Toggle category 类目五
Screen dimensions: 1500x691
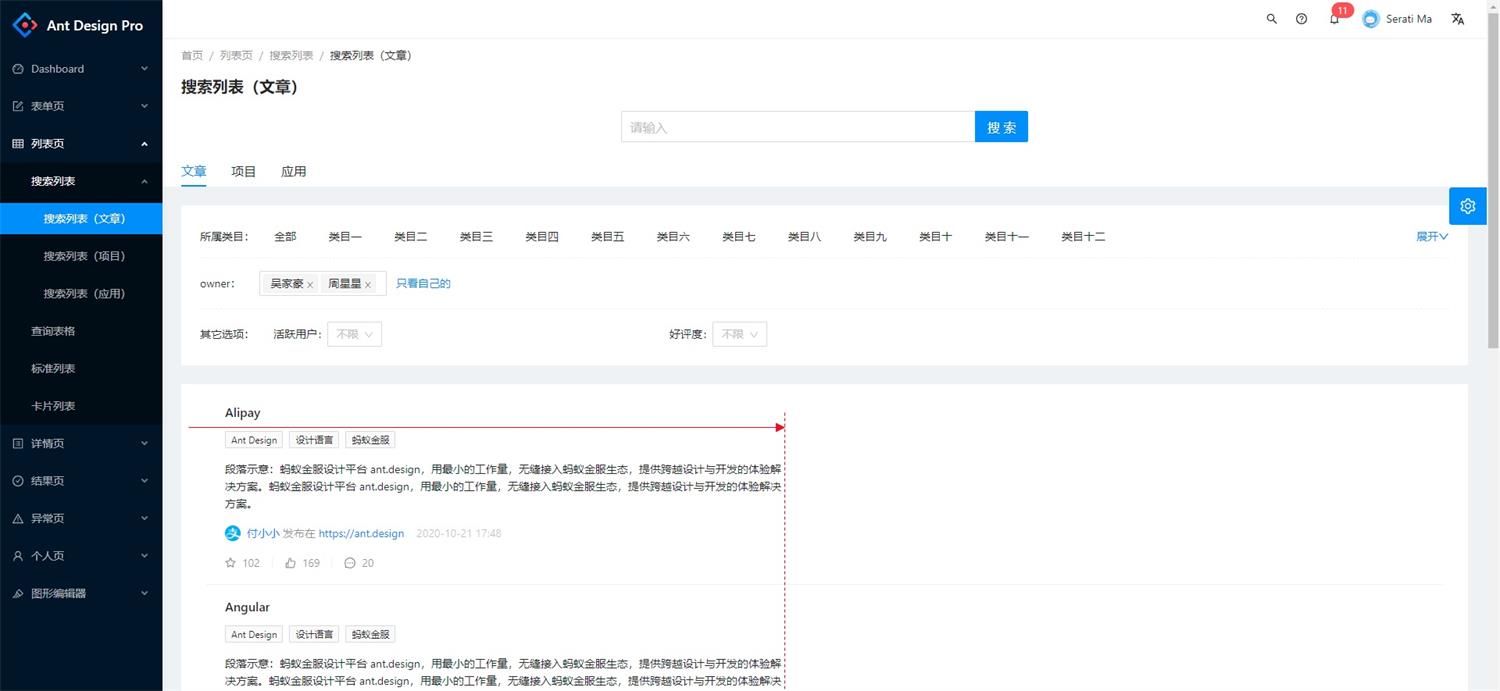608,237
